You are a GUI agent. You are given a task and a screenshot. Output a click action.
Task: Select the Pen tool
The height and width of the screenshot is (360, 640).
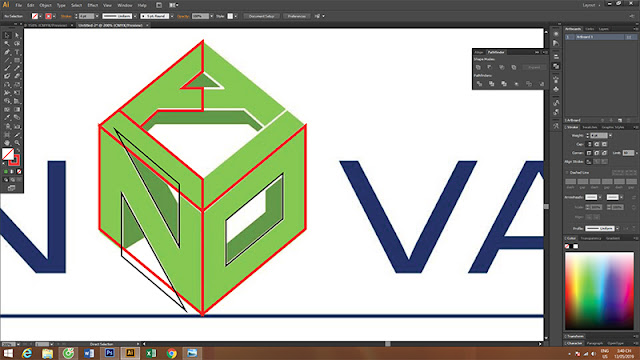[7, 52]
